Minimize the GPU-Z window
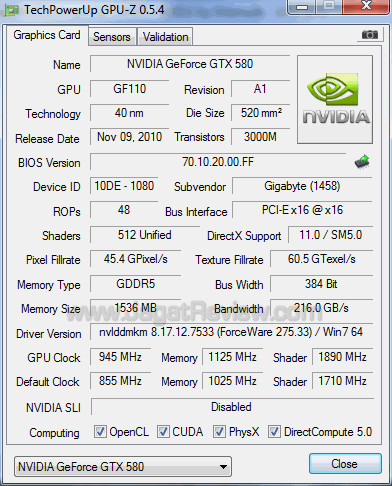 point(302,7)
